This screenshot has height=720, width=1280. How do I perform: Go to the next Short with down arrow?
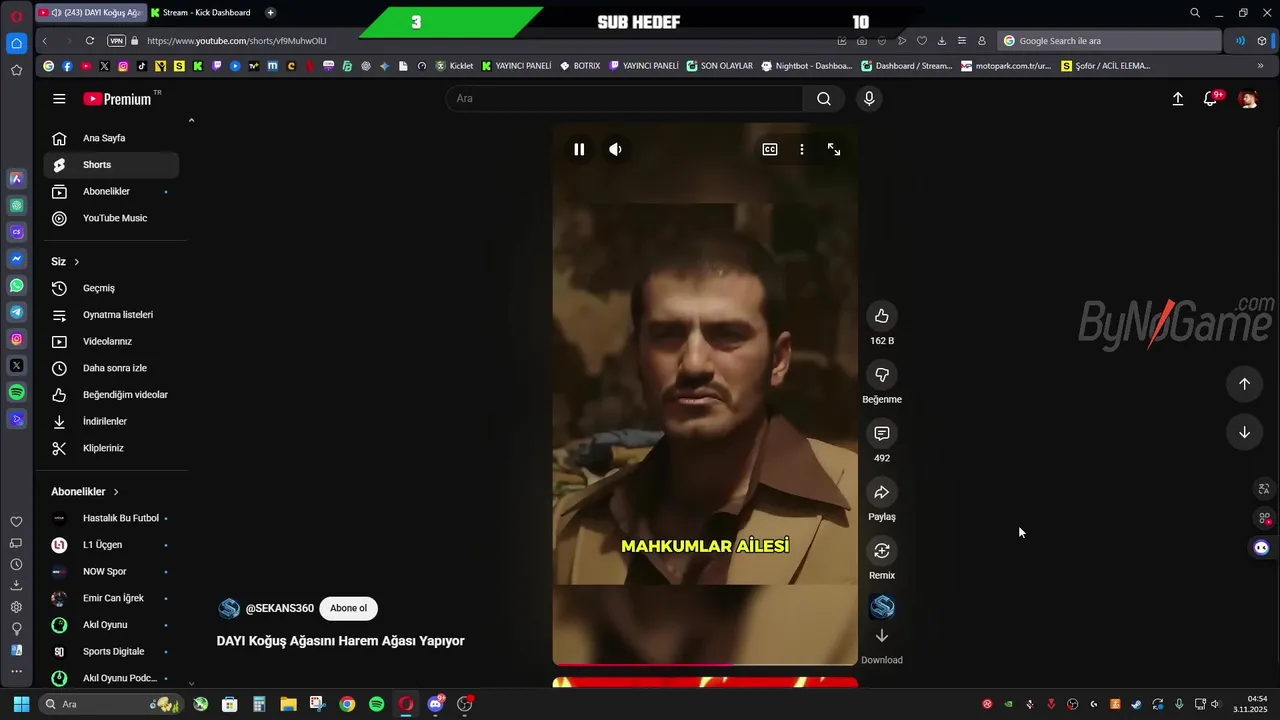[1244, 432]
